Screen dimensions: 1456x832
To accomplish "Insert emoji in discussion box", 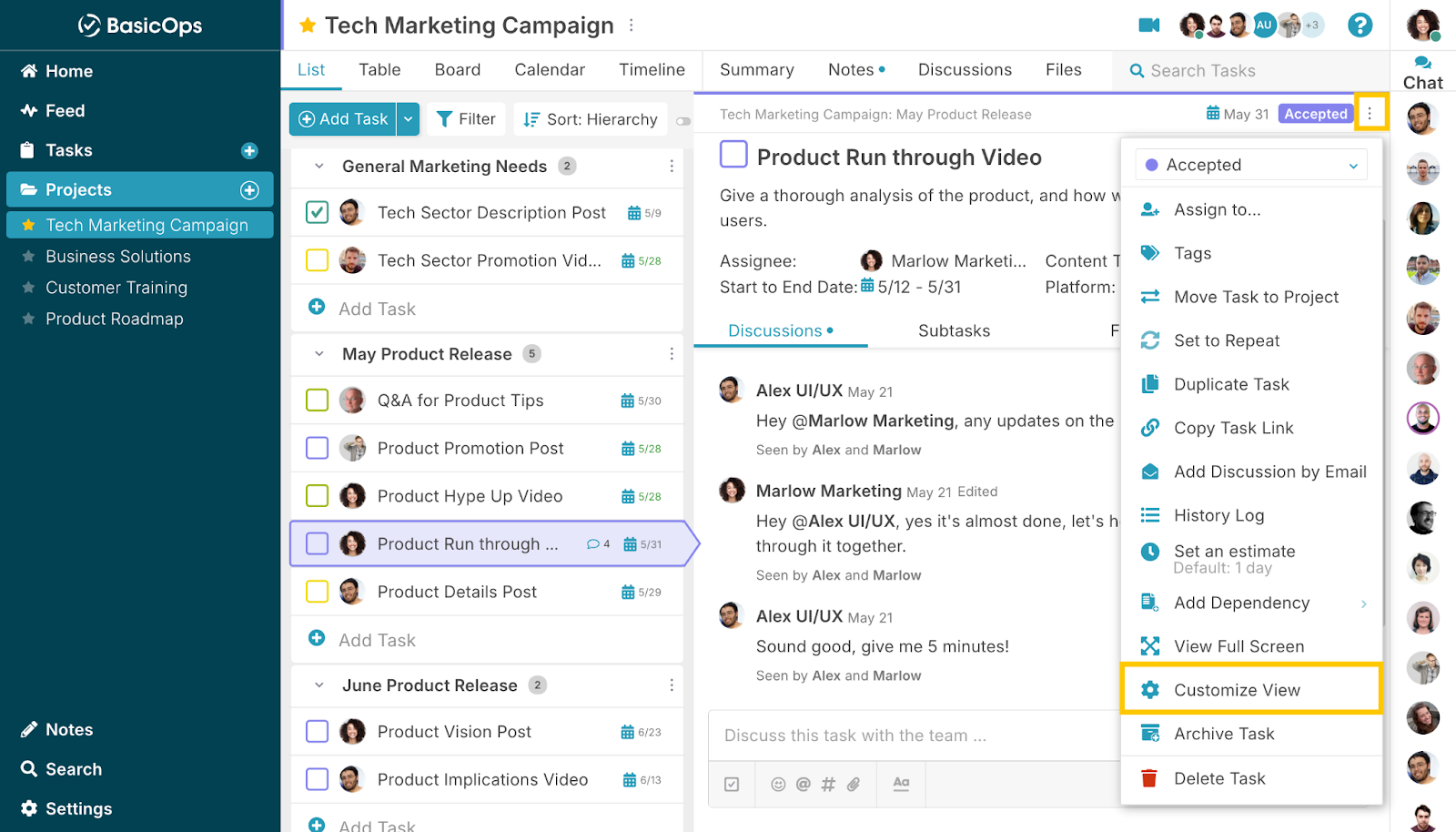I will [778, 784].
